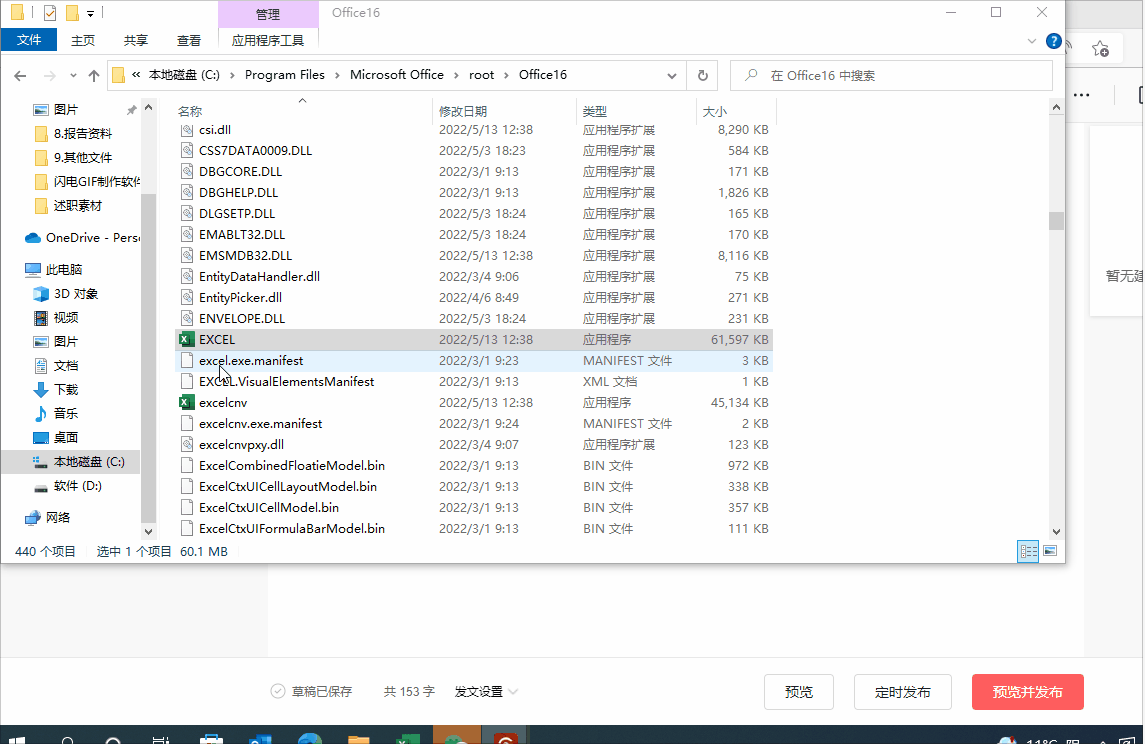This screenshot has width=1145, height=744.
Task: Click 定时发布 button
Action: pyautogui.click(x=903, y=692)
